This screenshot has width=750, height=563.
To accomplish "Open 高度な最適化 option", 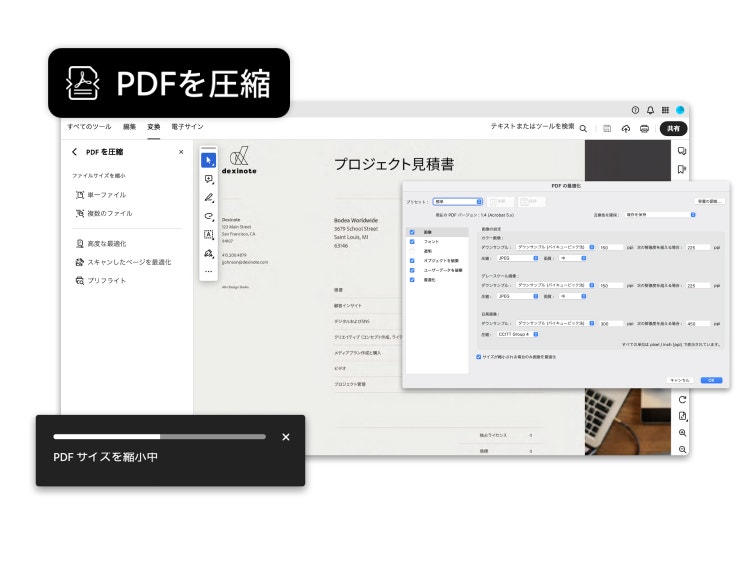I will click(101, 243).
